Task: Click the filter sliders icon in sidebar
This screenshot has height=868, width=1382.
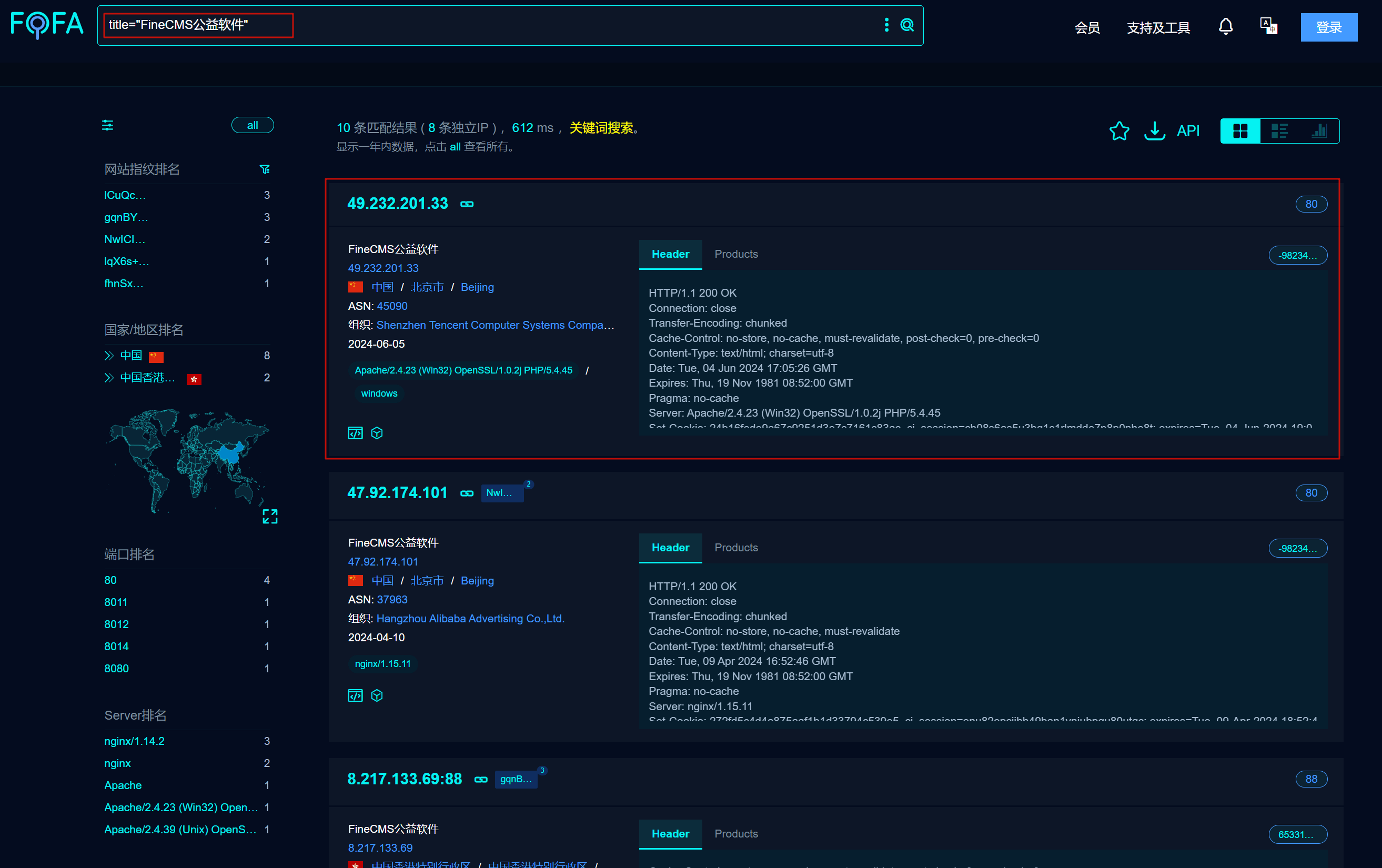Action: 107,125
